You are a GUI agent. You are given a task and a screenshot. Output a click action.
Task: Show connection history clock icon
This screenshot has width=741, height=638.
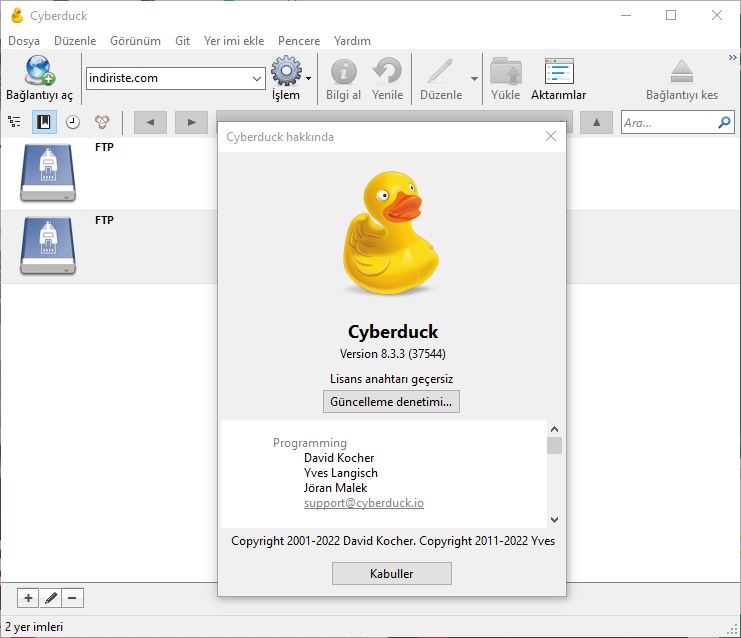pyautogui.click(x=72, y=122)
